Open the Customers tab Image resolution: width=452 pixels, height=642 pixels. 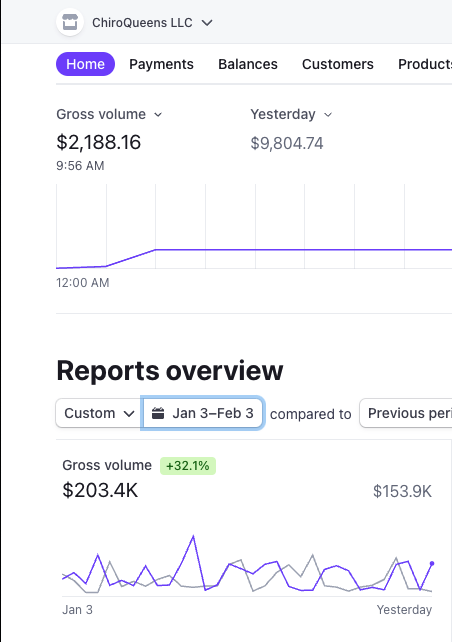click(x=338, y=64)
